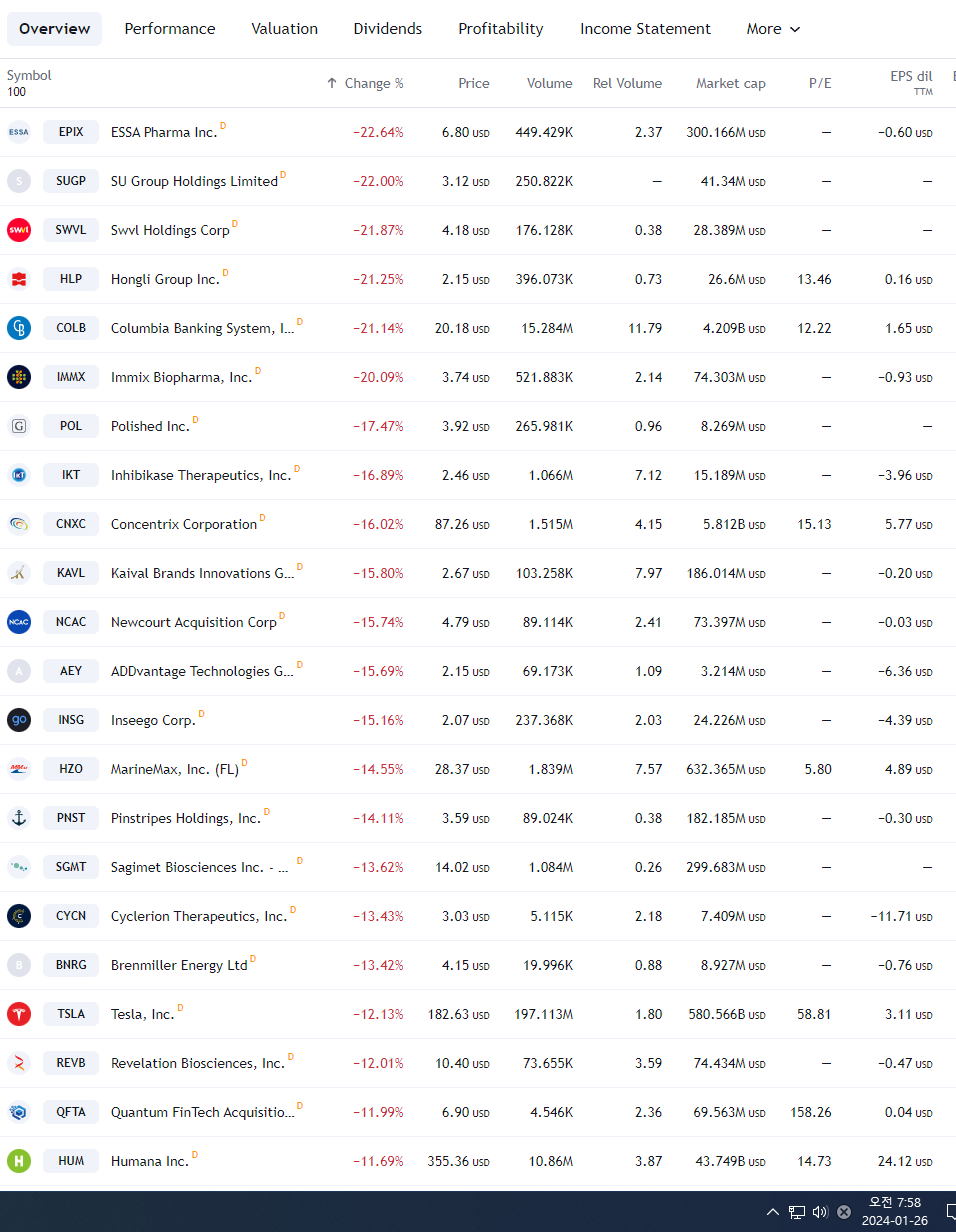Open the COLB ticker symbol
The image size is (956, 1232).
(71, 328)
